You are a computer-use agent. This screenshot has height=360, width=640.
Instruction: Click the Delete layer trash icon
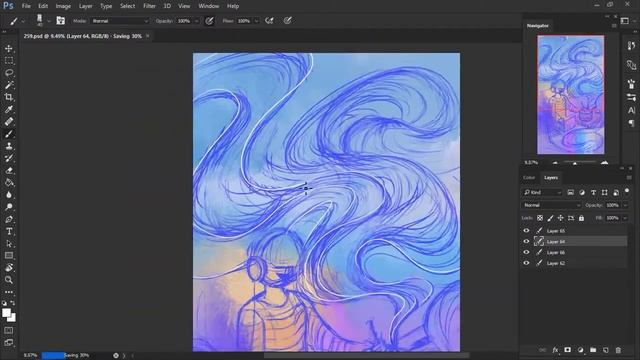pos(618,350)
